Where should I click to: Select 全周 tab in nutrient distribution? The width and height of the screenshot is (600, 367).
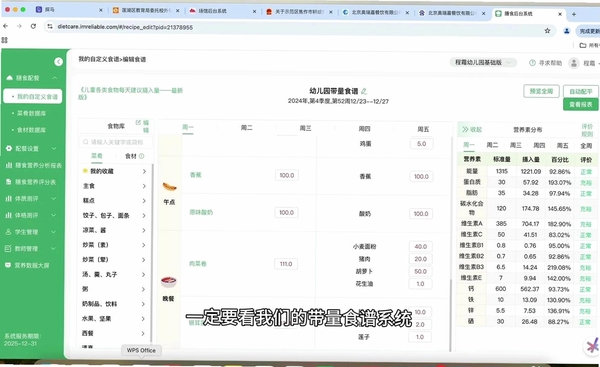[x=586, y=146]
